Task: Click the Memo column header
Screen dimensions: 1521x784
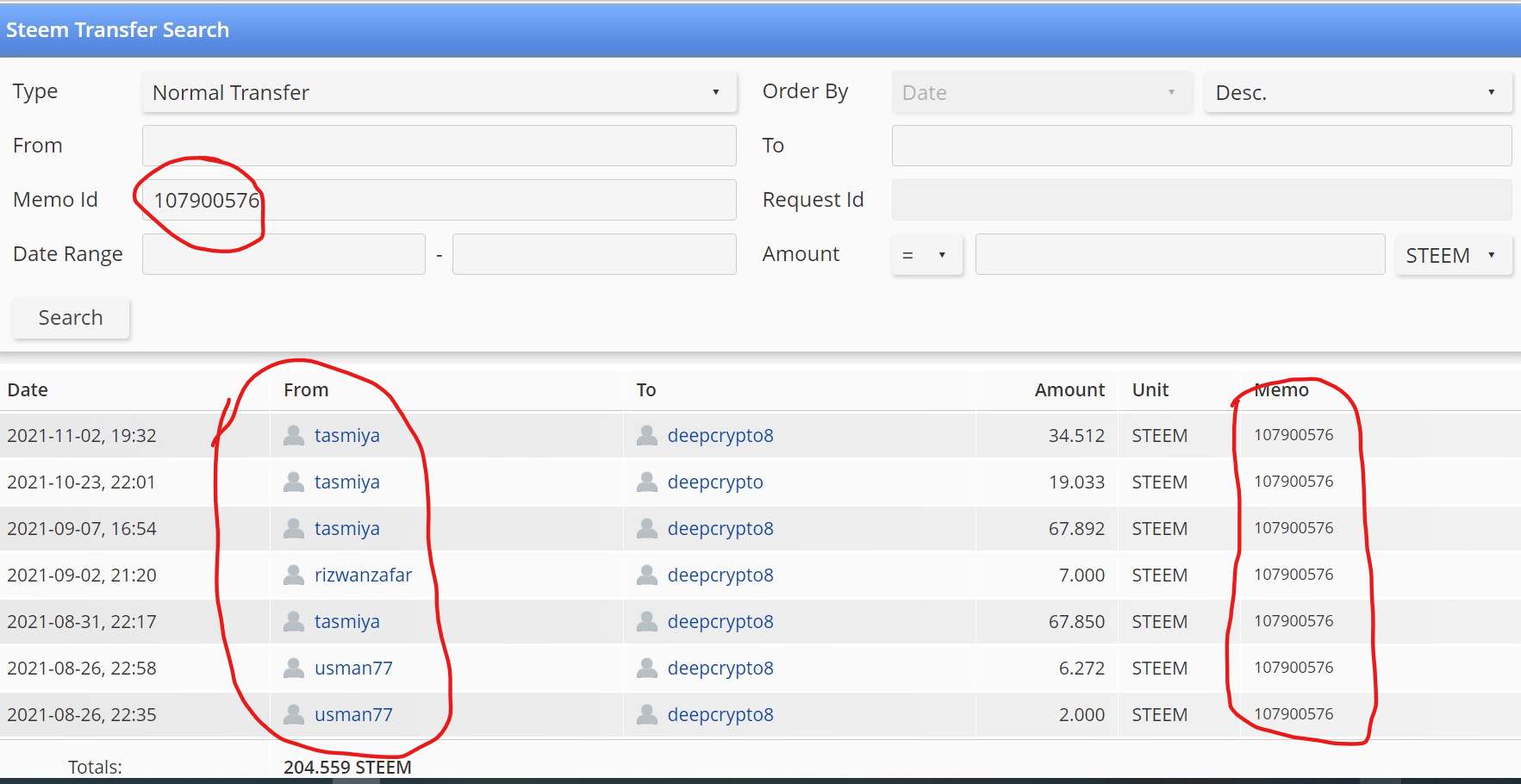Action: coord(1281,389)
